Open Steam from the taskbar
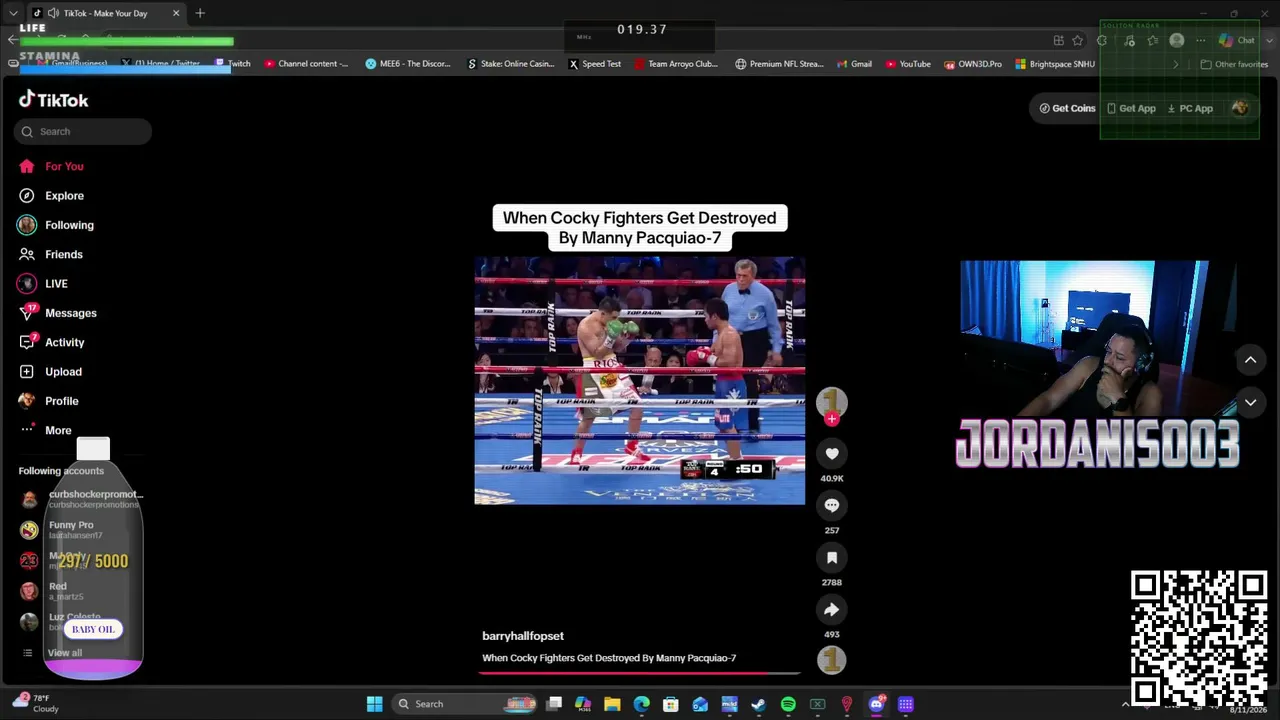Screen dimensions: 1280x720 [x=758, y=704]
